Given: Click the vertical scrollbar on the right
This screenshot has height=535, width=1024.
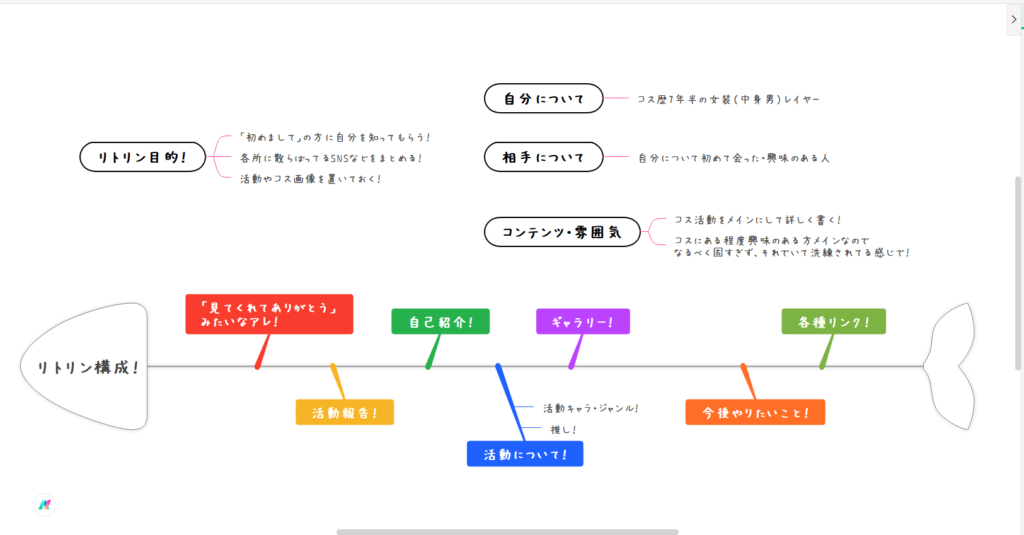Looking at the screenshot, I should coord(1018,270).
